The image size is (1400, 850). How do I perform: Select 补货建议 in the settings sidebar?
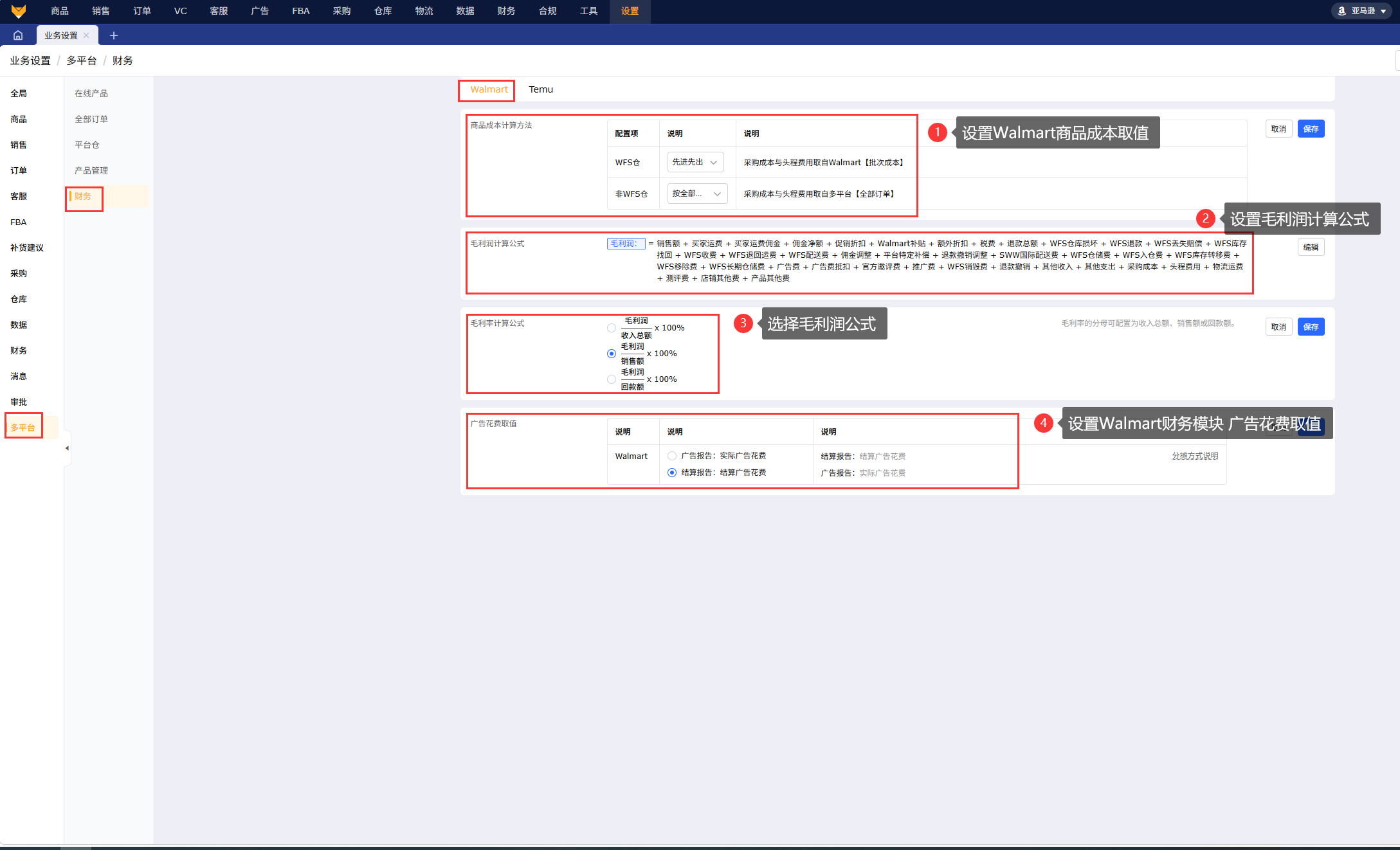[x=27, y=248]
